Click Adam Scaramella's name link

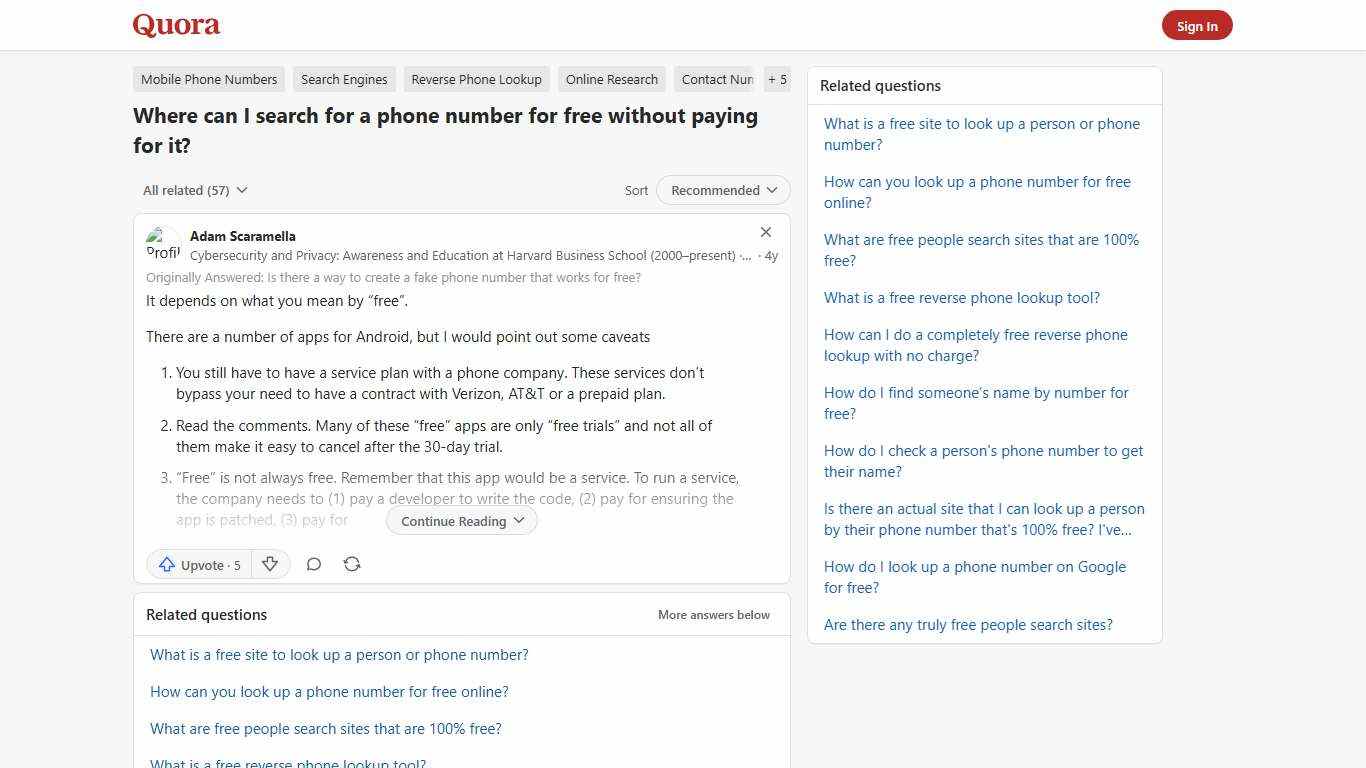coord(242,236)
